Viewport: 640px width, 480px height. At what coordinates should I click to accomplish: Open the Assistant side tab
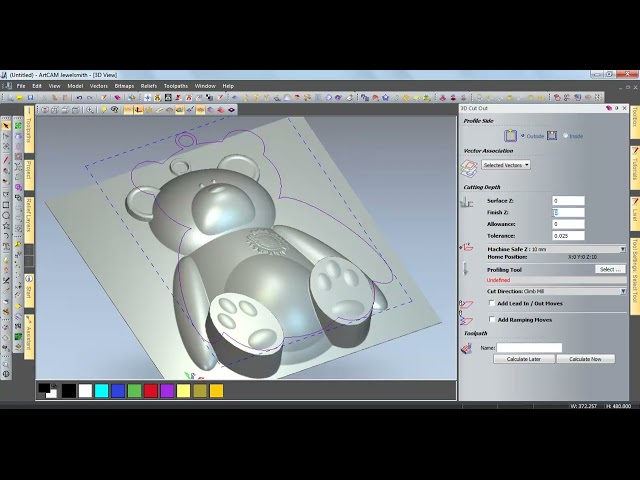(29, 337)
